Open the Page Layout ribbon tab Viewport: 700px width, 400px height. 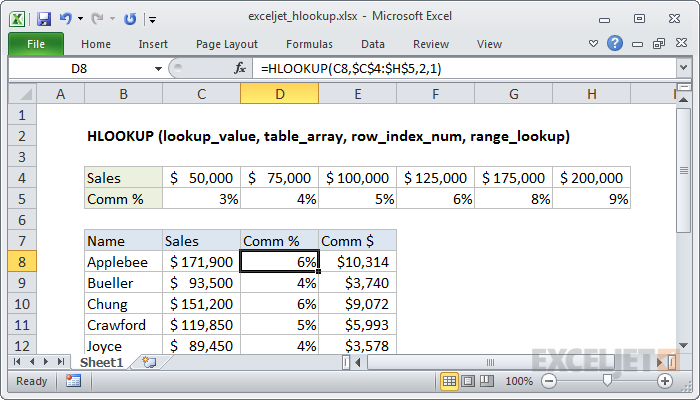(x=227, y=44)
